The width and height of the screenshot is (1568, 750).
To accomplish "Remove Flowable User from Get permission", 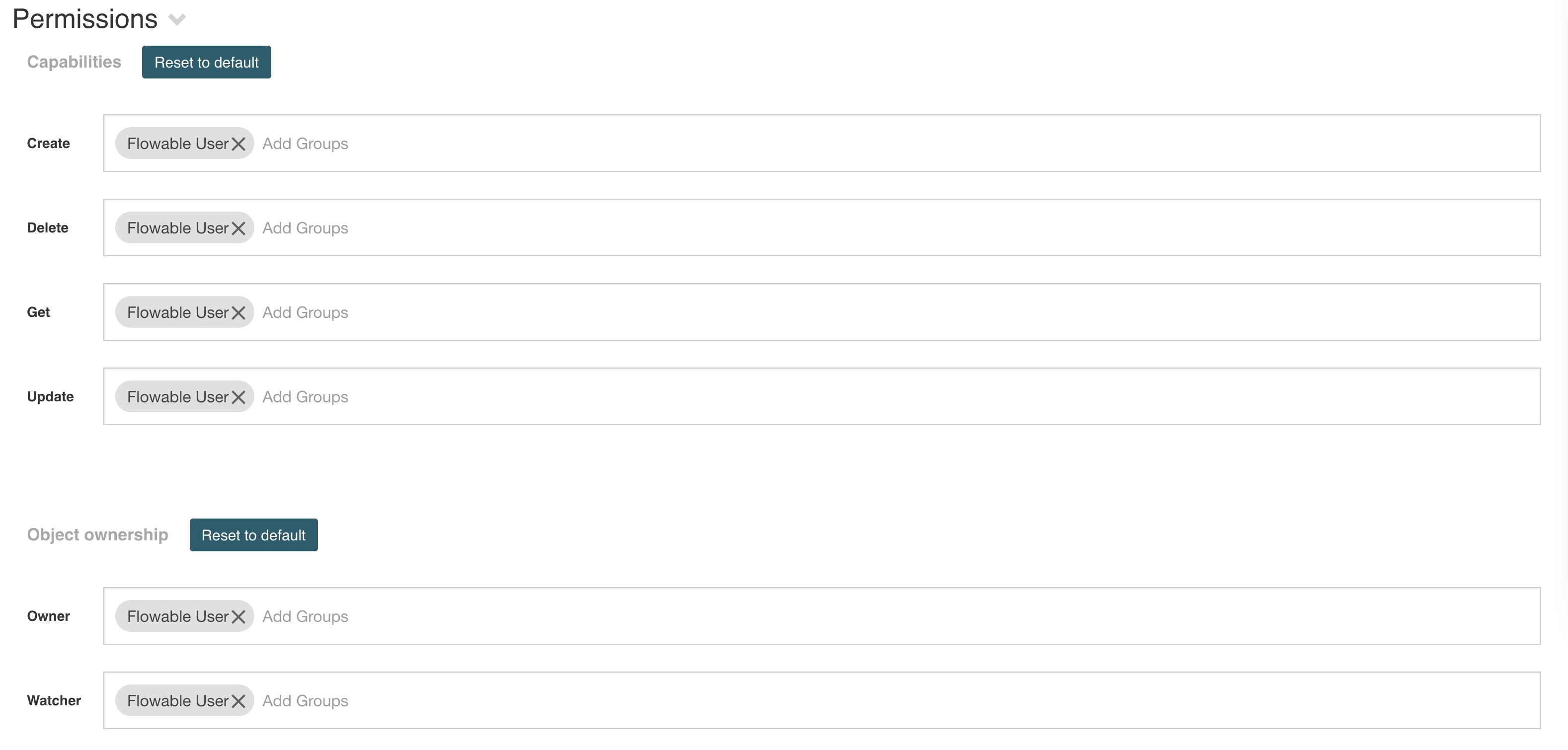I will pos(238,313).
